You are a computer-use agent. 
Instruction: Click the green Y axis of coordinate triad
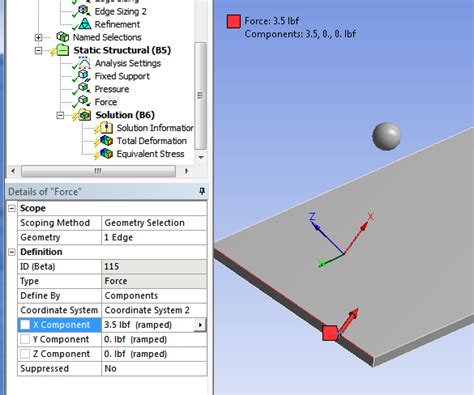(332, 260)
